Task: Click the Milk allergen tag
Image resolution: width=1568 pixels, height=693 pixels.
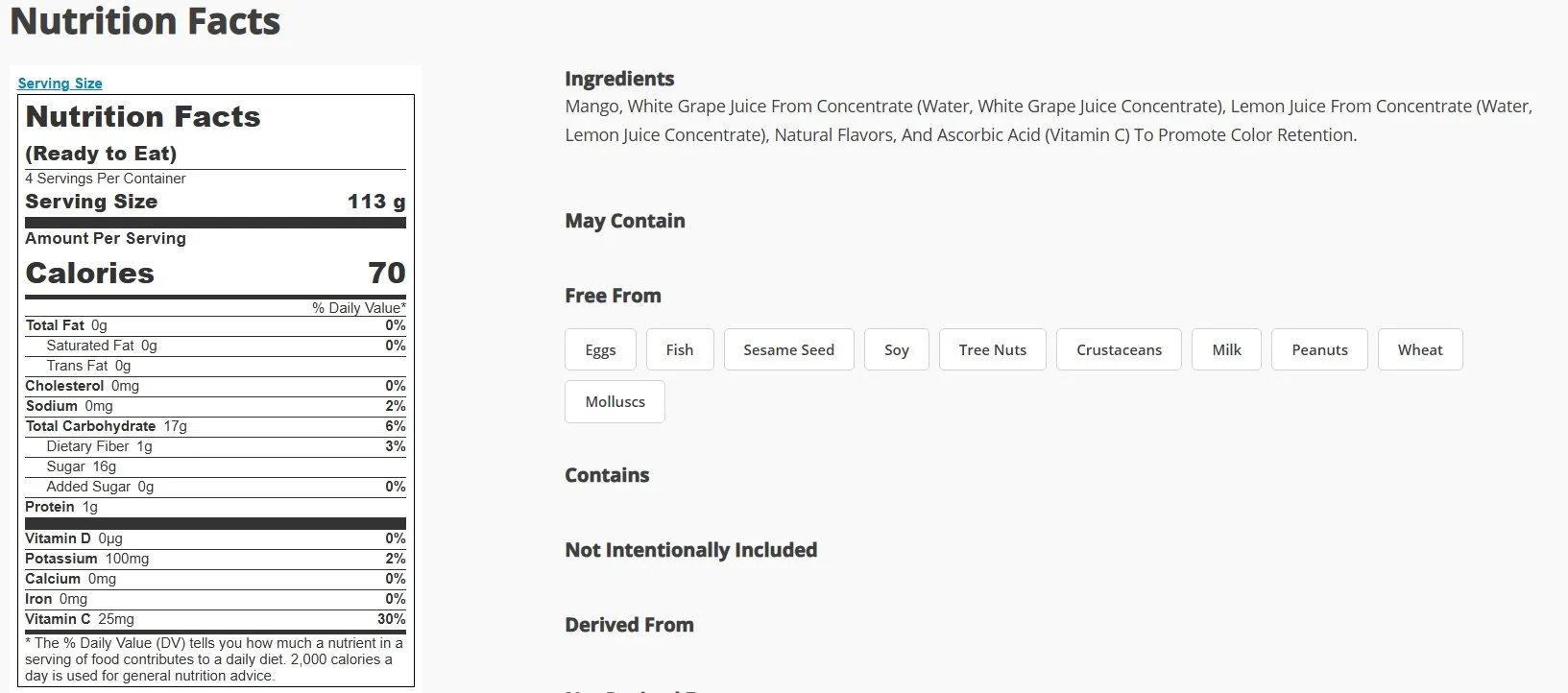Action: point(1226,349)
